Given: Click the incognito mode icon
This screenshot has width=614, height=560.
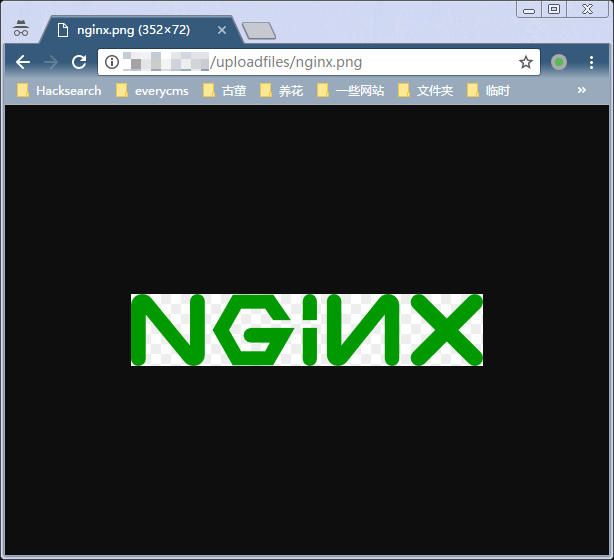Looking at the screenshot, I should [x=21, y=28].
